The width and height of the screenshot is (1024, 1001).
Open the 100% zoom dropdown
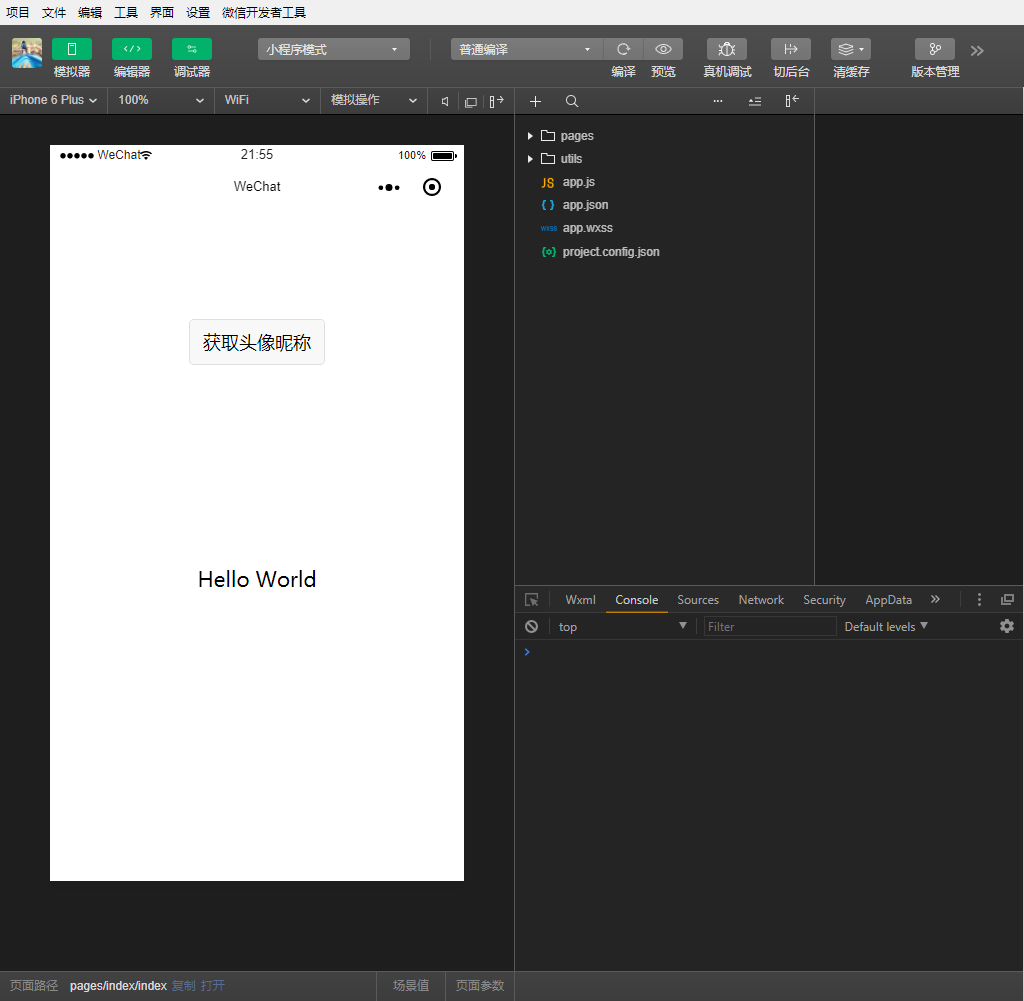(161, 100)
